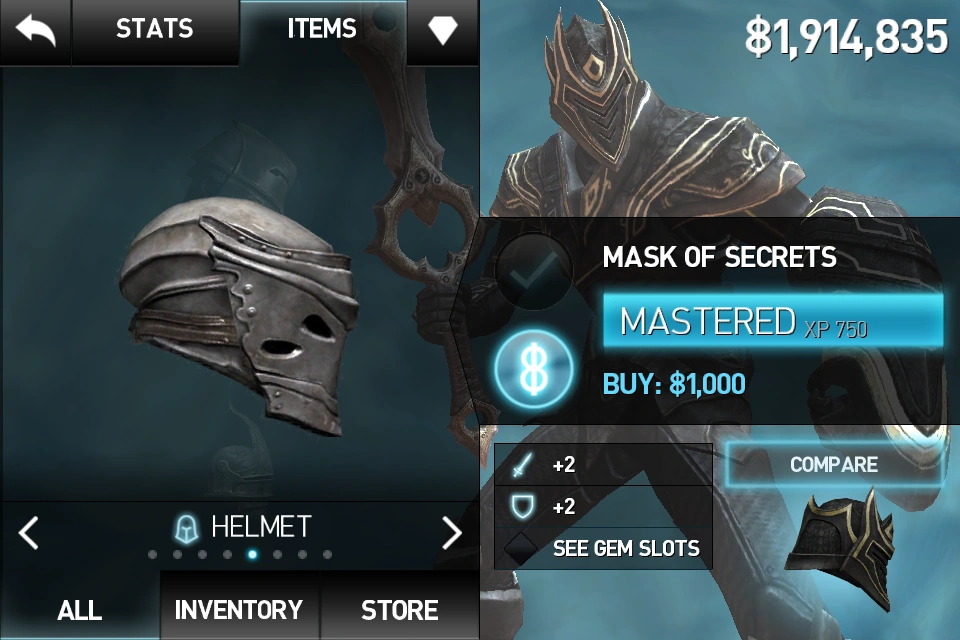960x640 pixels.
Task: Tap the shield defense stat icon
Action: pos(521,506)
